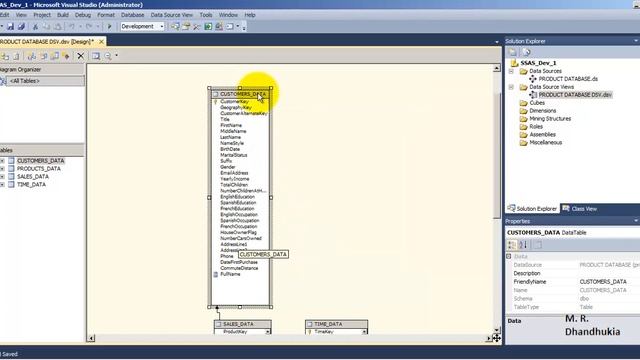Collapse the Data category in Properties grid

(x=509, y=256)
